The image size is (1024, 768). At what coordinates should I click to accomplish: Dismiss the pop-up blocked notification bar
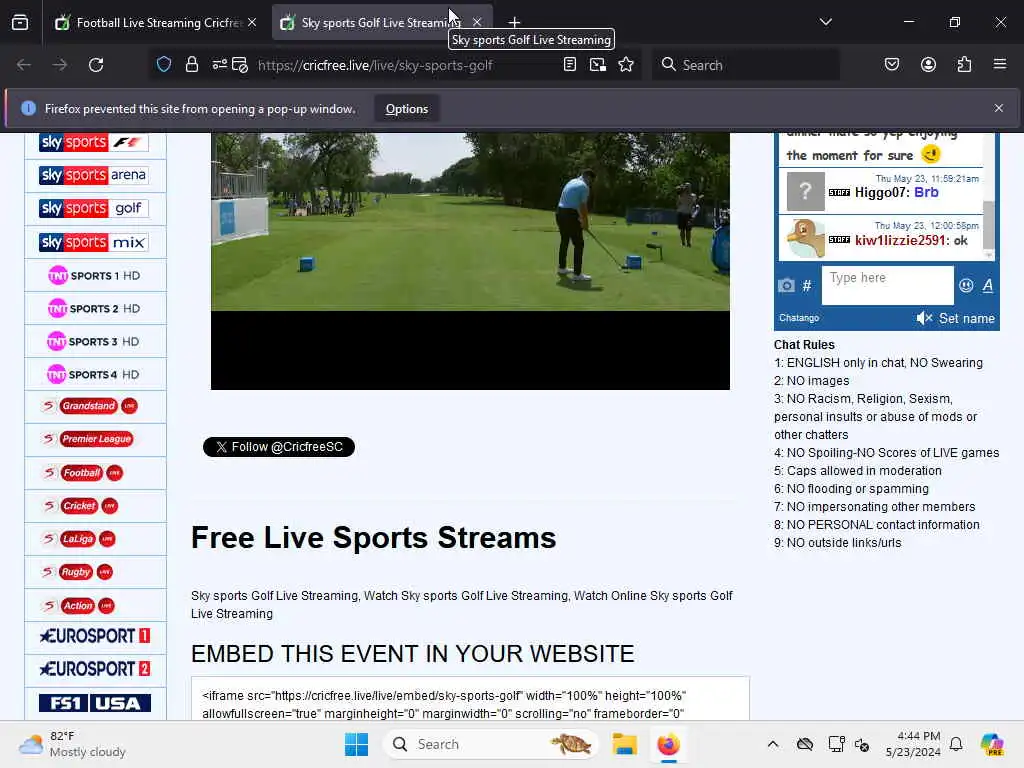click(999, 108)
